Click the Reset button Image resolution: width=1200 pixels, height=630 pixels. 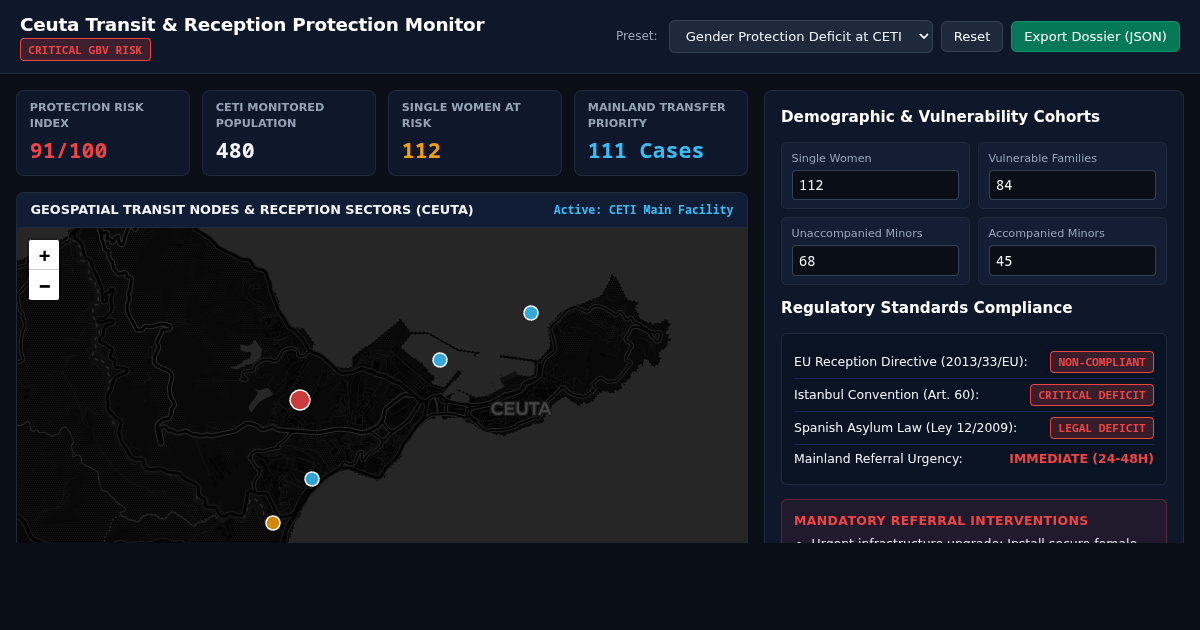(972, 36)
